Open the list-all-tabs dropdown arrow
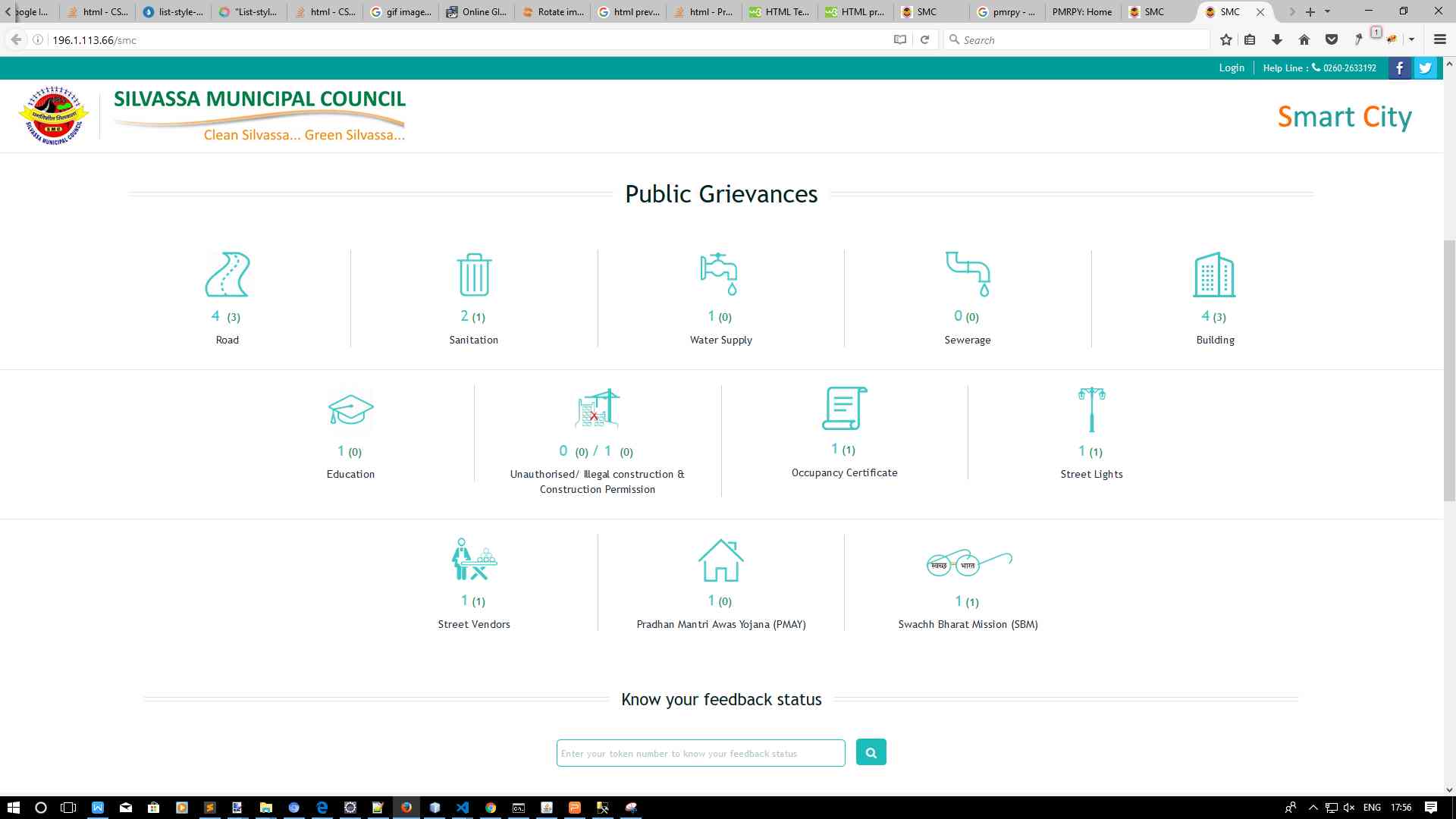This screenshot has height=819, width=1456. tap(1327, 11)
